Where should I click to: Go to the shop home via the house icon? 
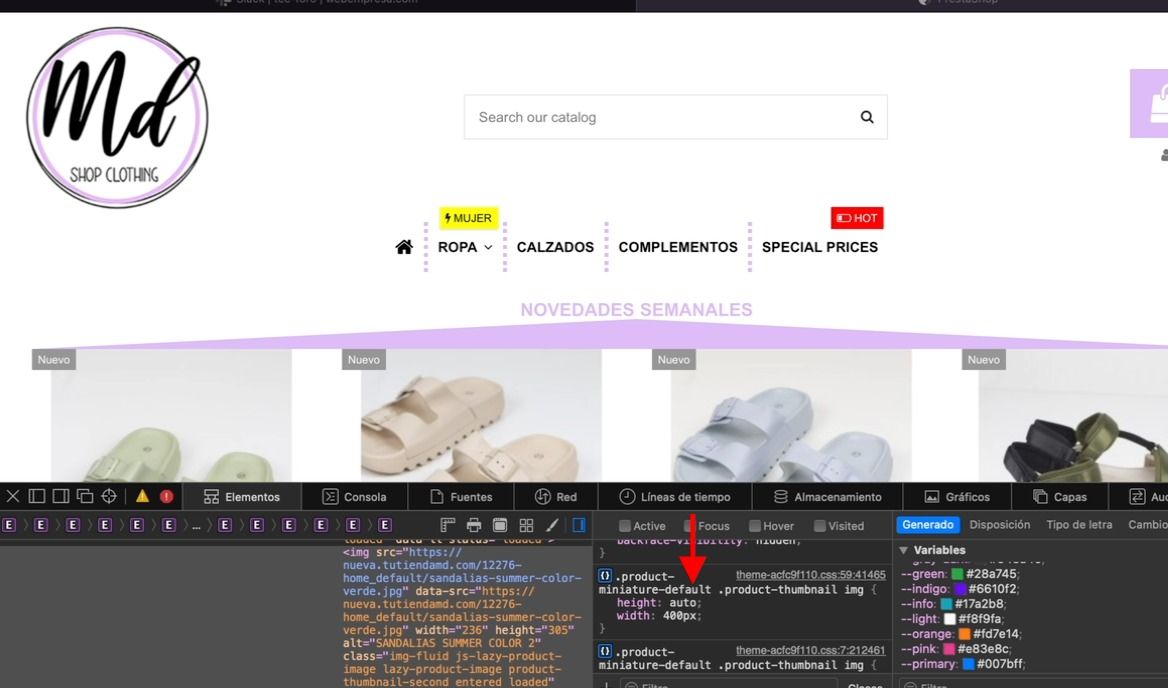[x=404, y=246]
